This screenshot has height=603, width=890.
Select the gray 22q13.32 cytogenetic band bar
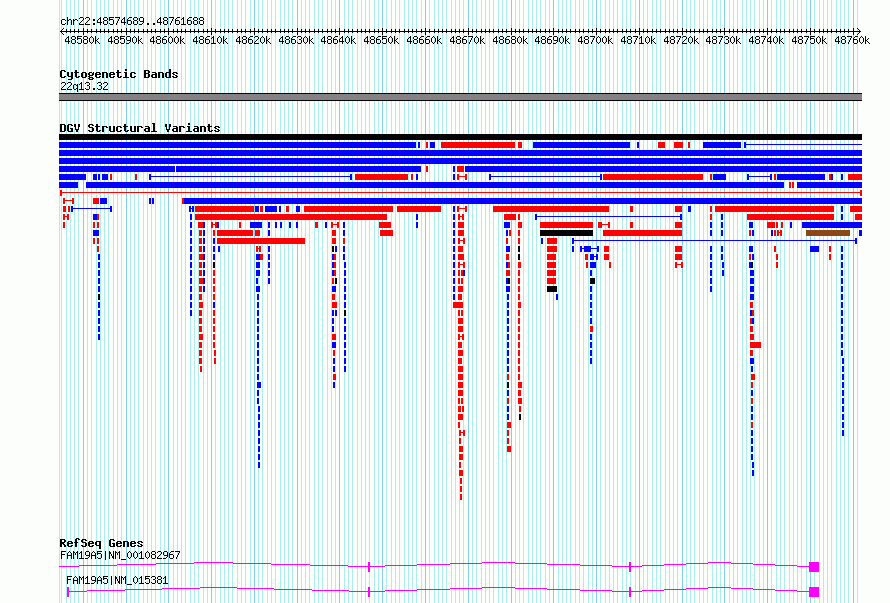tap(460, 97)
